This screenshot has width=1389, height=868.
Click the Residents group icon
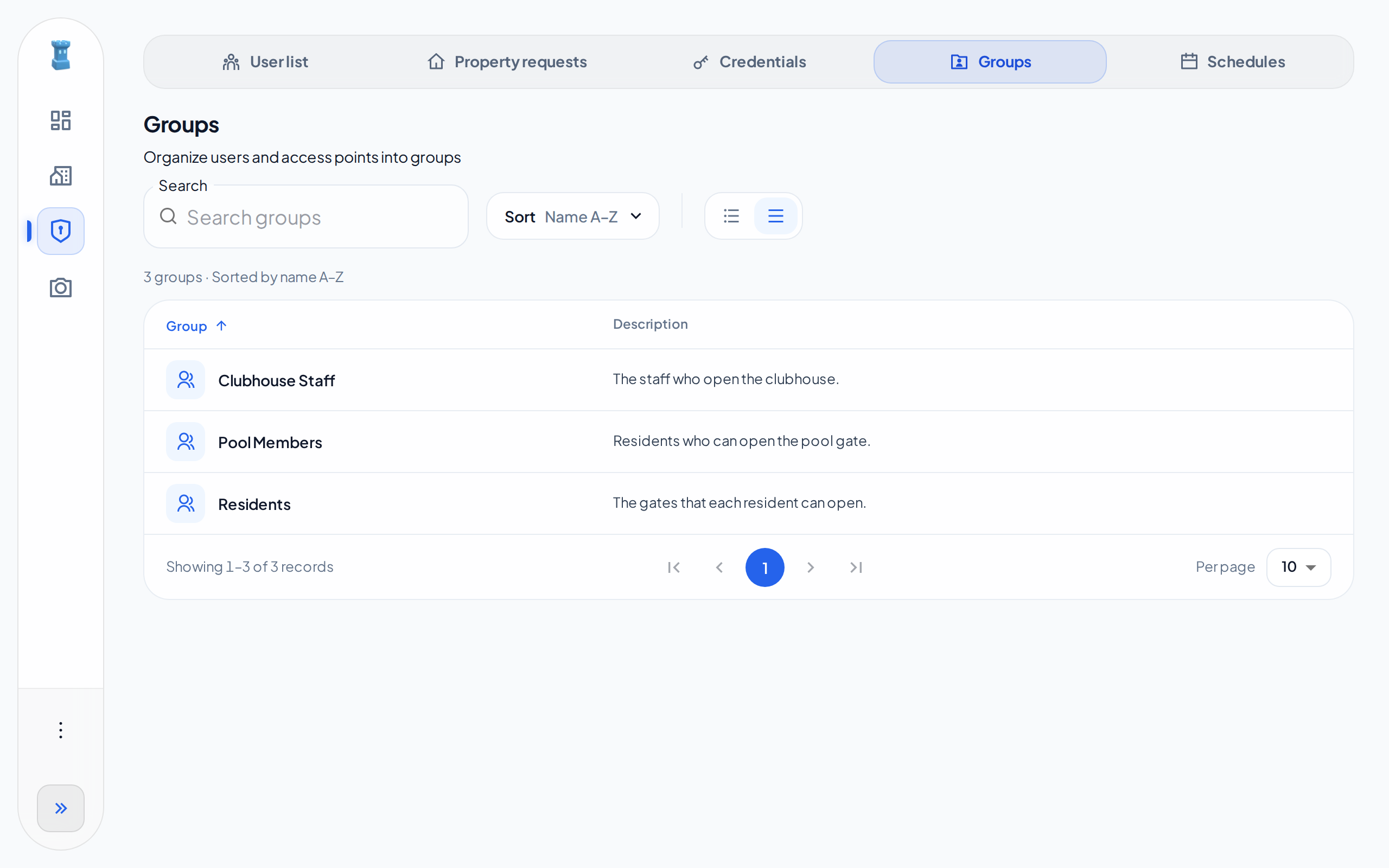[x=186, y=504]
